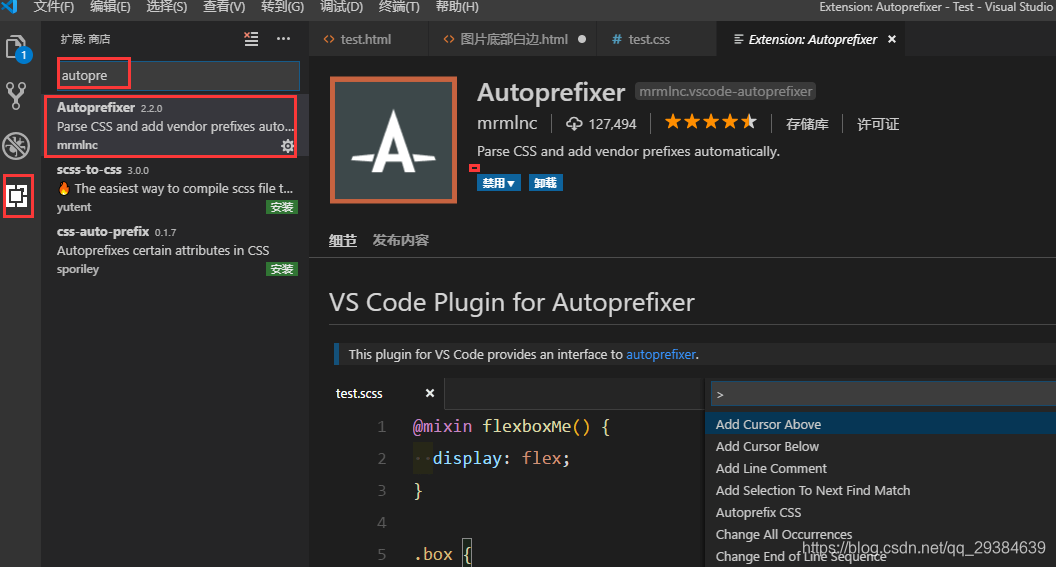Viewport: 1056px width, 567px height.
Task: Open the 调试(D) menu
Action: pyautogui.click(x=341, y=7)
